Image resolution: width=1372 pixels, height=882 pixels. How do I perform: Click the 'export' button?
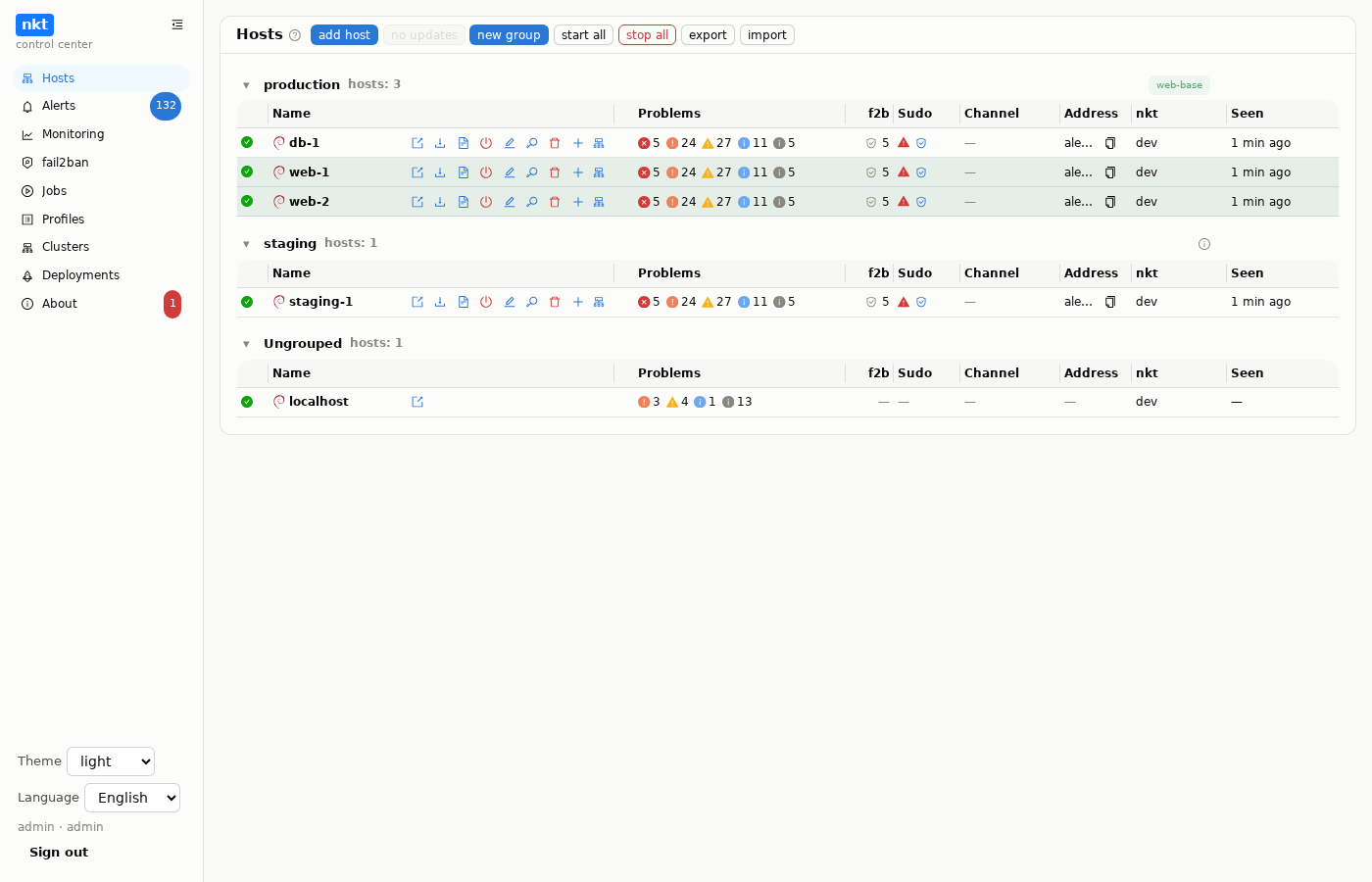click(708, 35)
